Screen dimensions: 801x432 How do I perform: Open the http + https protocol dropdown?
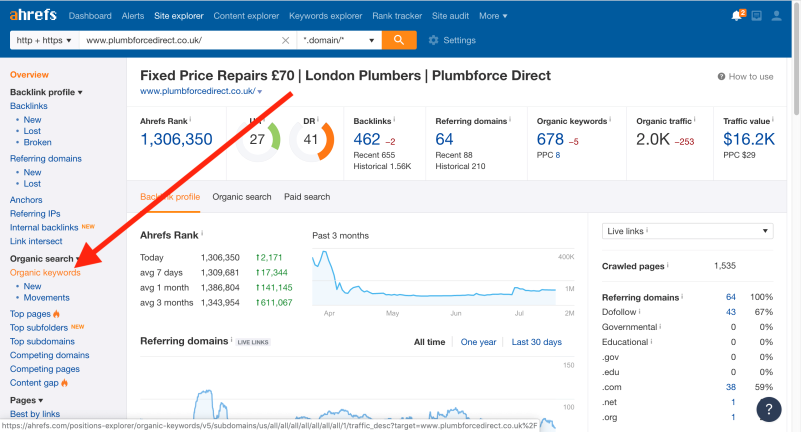click(44, 40)
